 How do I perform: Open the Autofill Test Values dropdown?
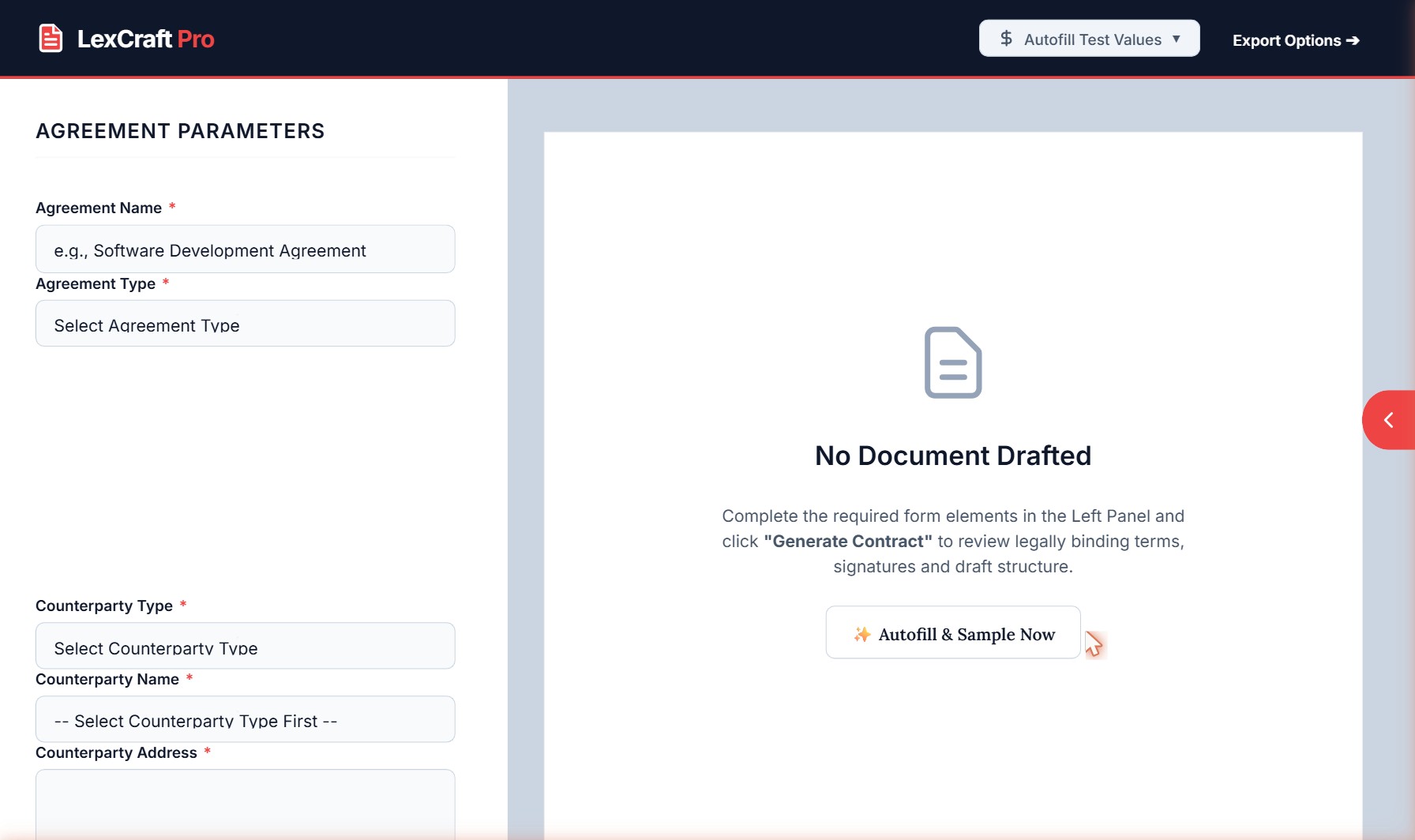pos(1089,39)
